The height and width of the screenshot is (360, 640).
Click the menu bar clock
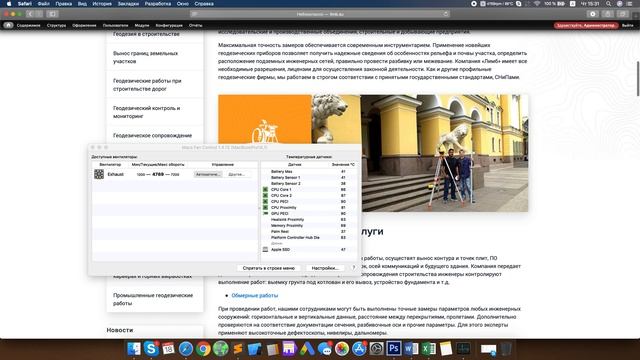click(590, 4)
